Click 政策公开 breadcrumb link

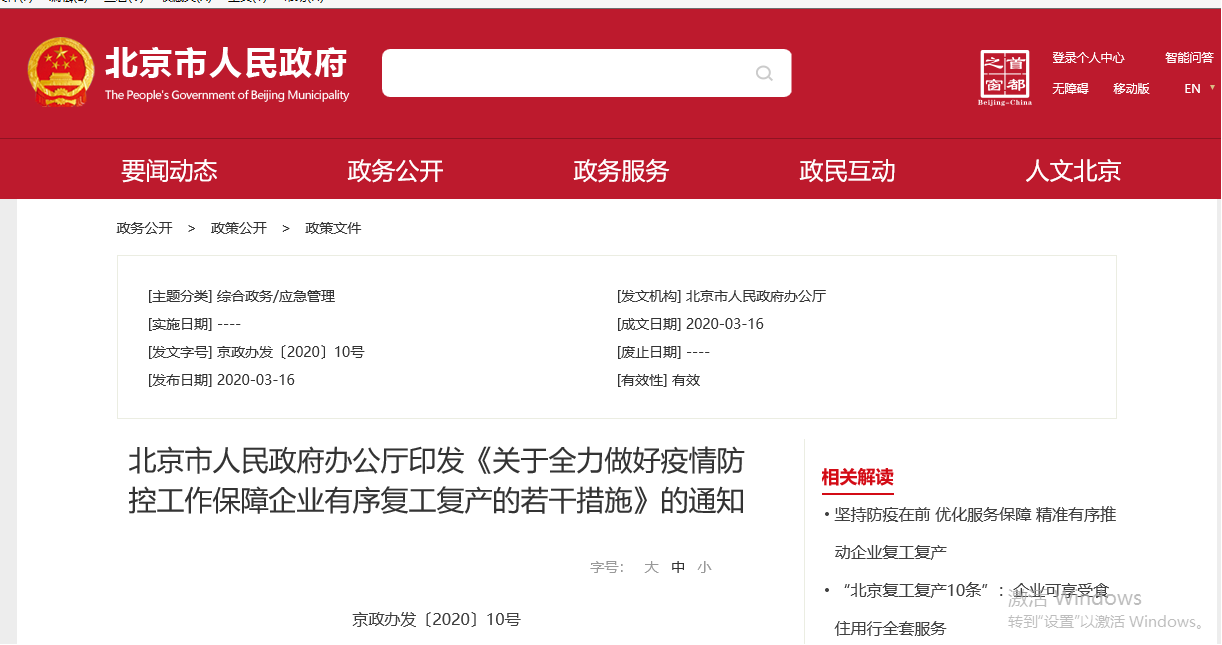tap(239, 228)
